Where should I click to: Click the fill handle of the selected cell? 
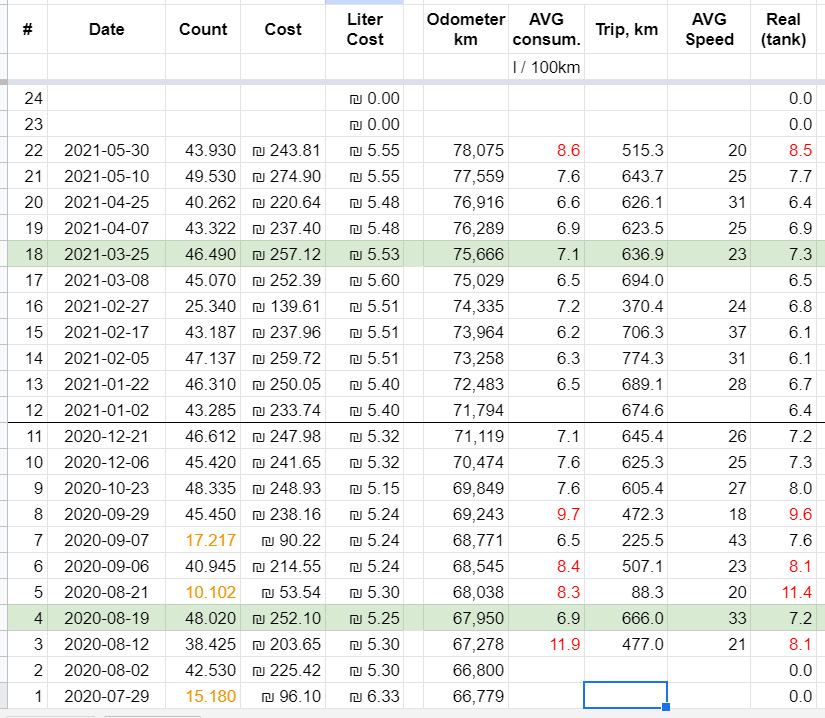667,708
